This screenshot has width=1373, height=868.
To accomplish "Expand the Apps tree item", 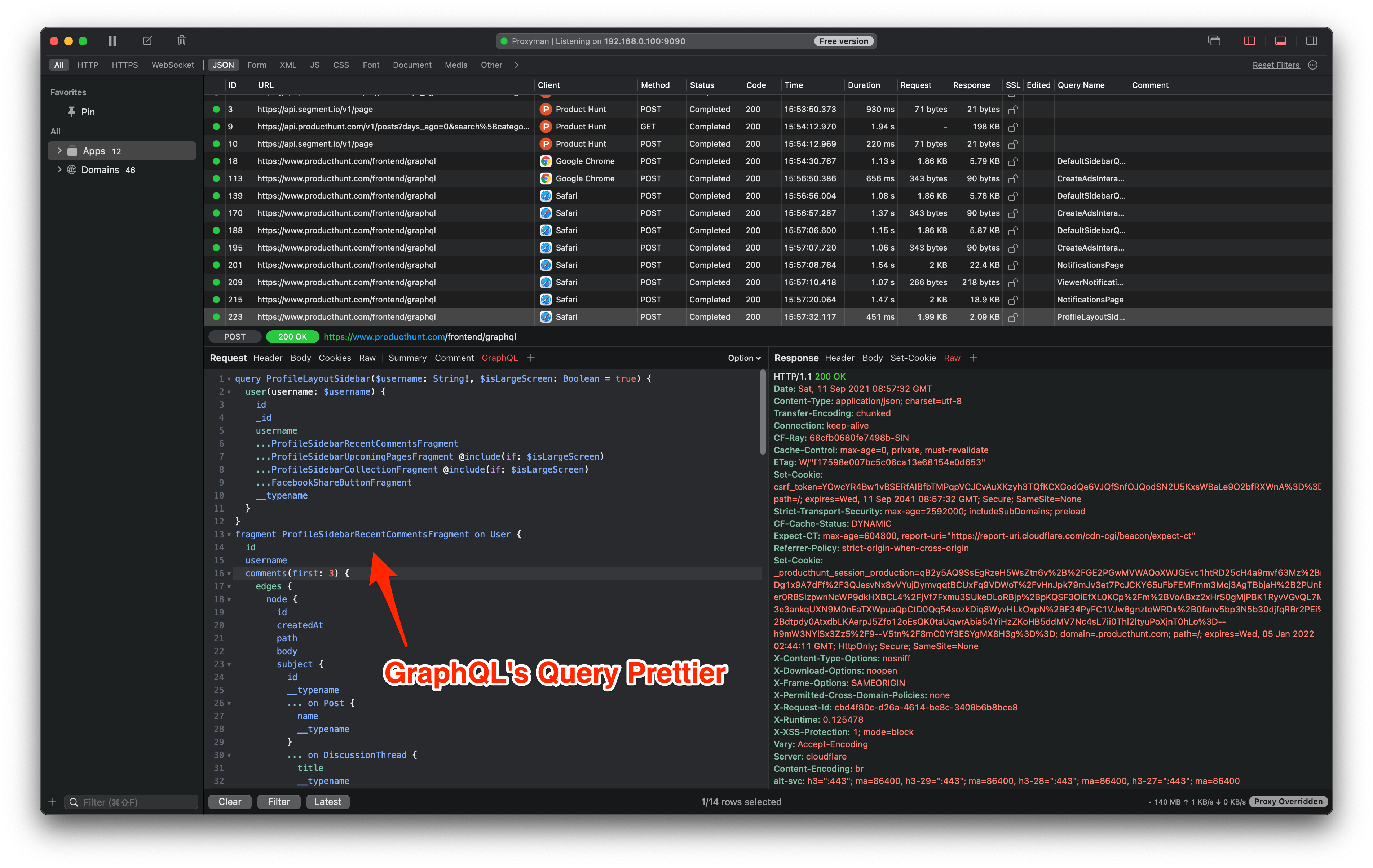I will coord(59,150).
